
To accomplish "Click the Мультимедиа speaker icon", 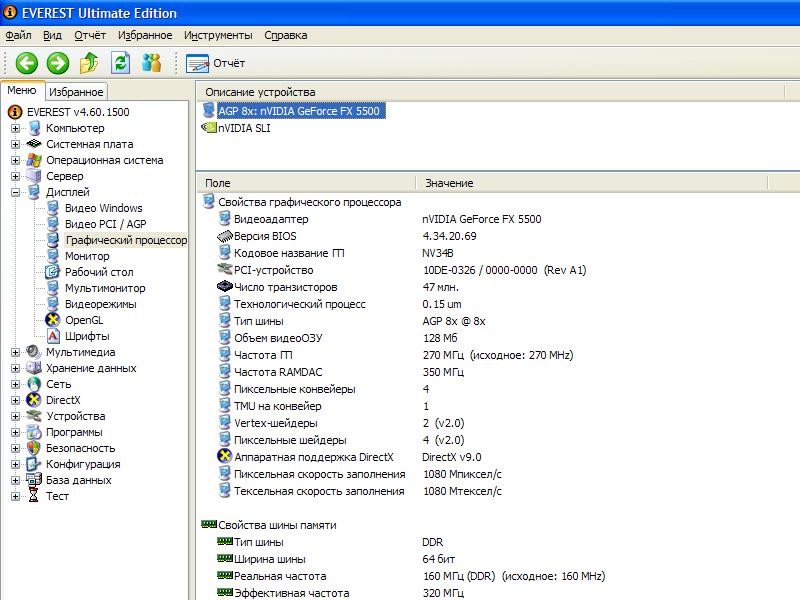I will [x=34, y=352].
